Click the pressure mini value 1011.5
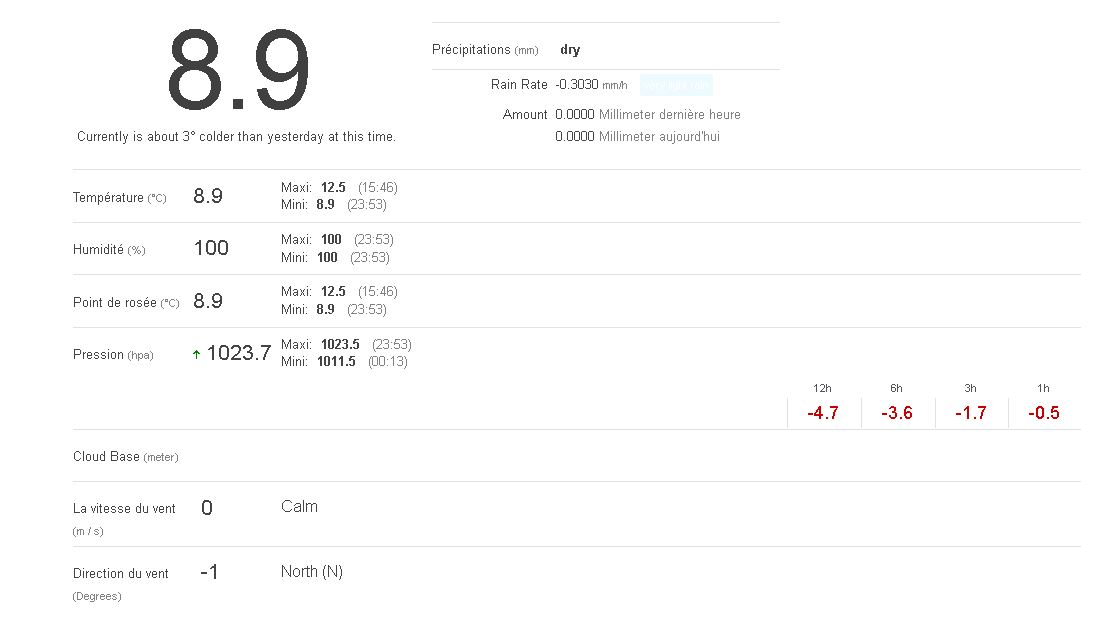 (336, 361)
